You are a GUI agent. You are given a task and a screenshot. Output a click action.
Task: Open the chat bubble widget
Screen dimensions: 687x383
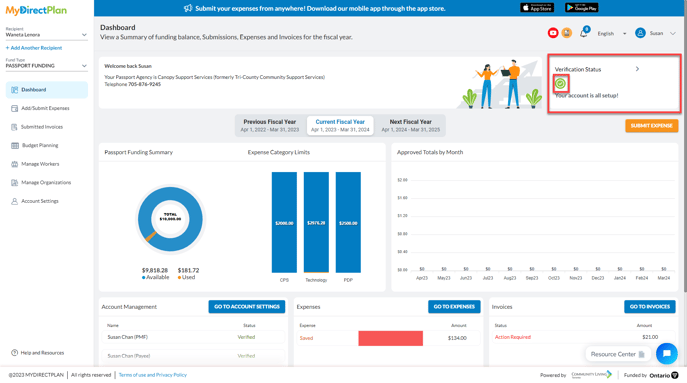(x=666, y=354)
